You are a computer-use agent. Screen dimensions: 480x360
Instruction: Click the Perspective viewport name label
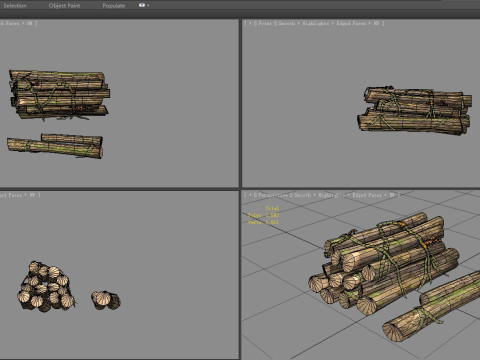point(273,195)
